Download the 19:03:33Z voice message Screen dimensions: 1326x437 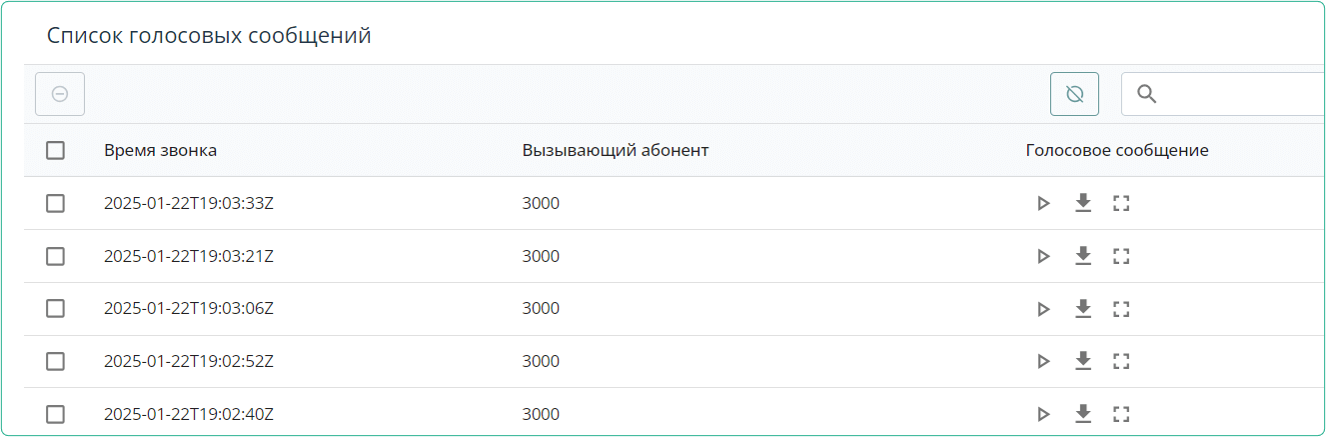[x=1082, y=204]
